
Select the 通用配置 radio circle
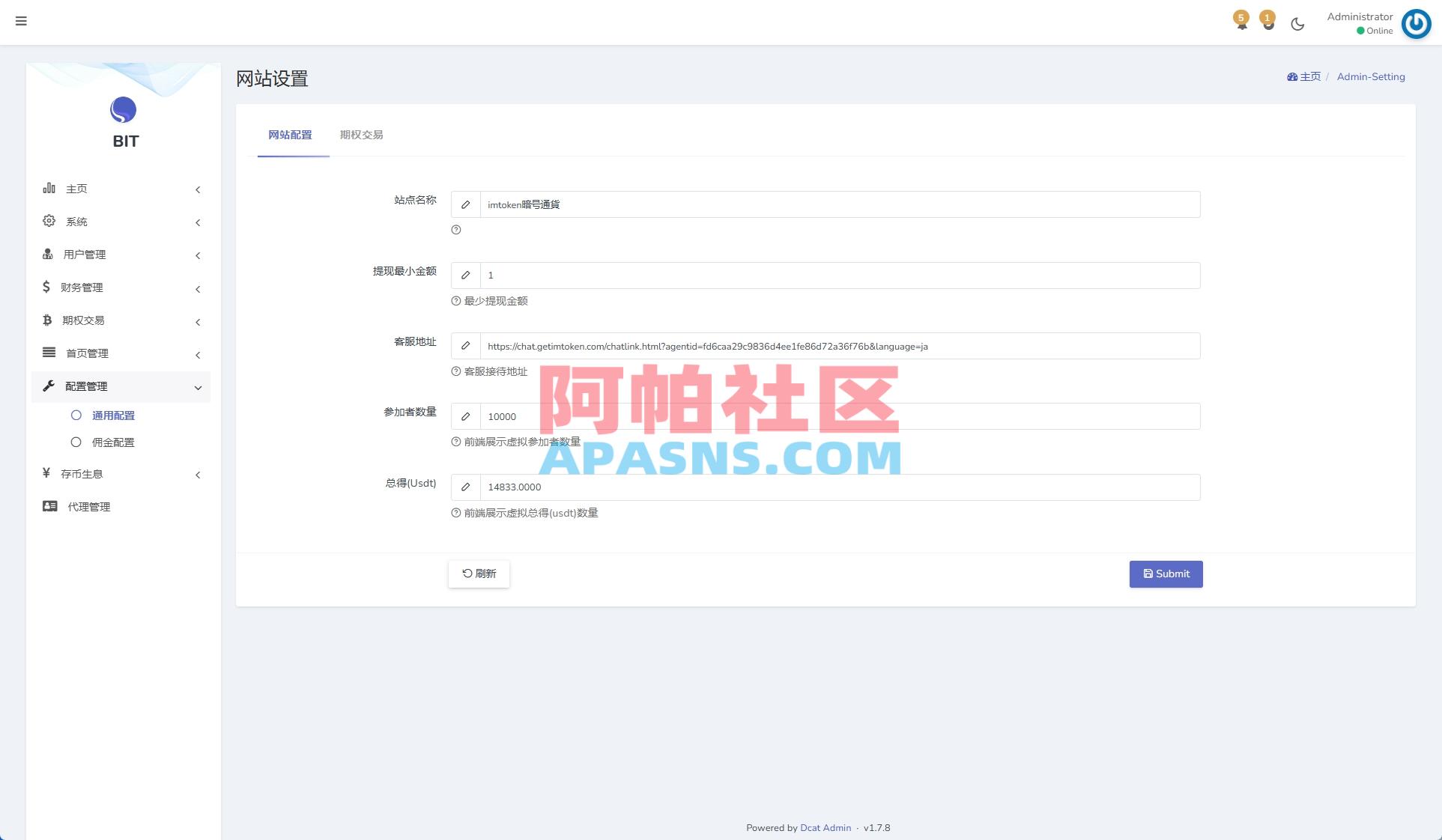(x=76, y=415)
